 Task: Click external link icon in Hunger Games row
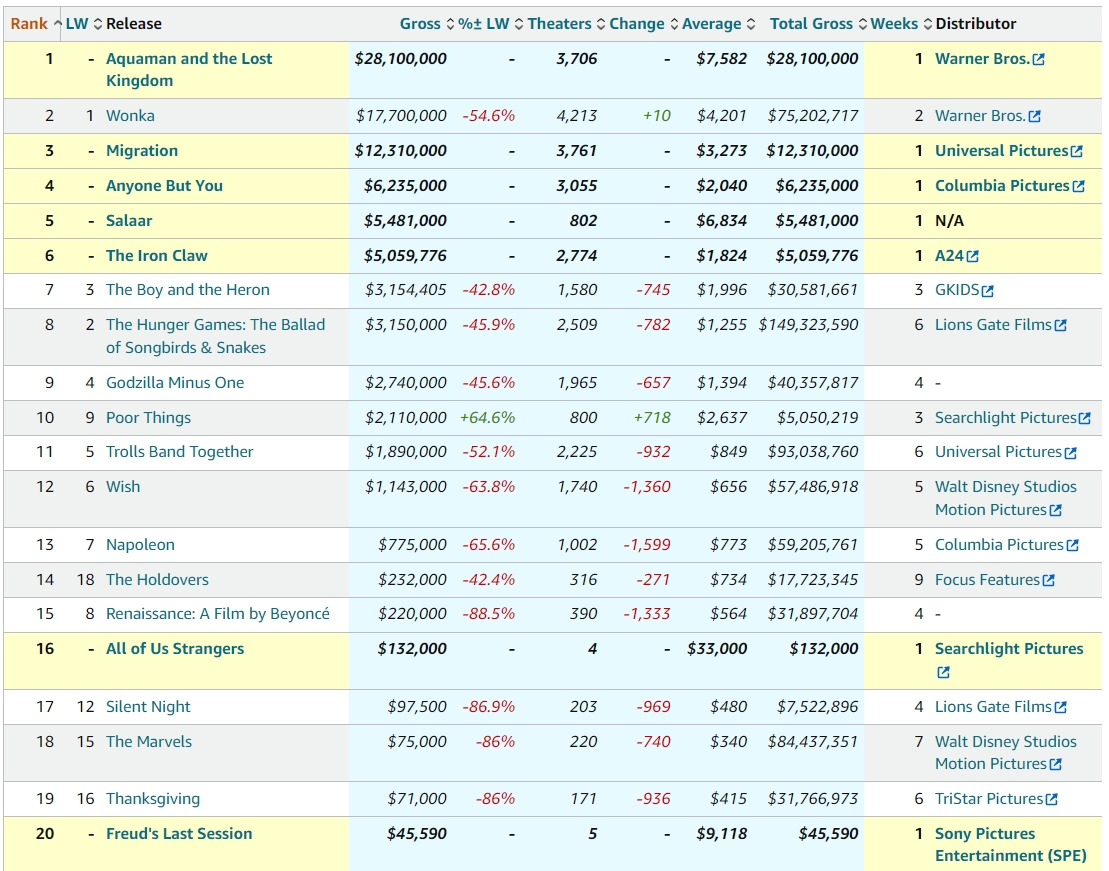pyautogui.click(x=1060, y=326)
